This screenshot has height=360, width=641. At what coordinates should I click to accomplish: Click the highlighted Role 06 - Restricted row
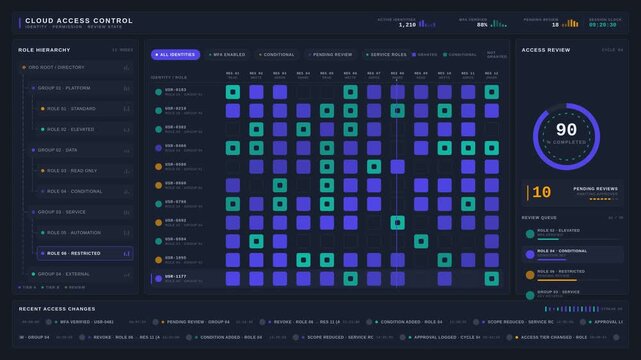point(85,253)
